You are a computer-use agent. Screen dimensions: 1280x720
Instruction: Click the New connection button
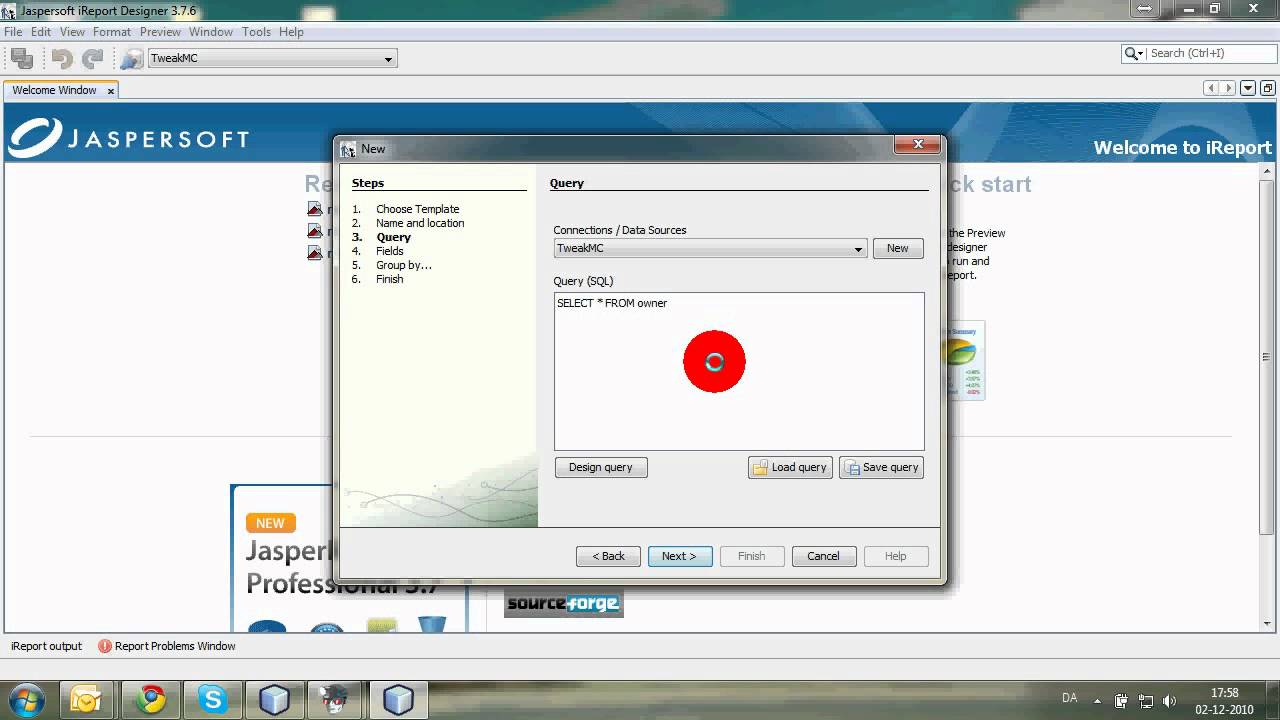(897, 248)
